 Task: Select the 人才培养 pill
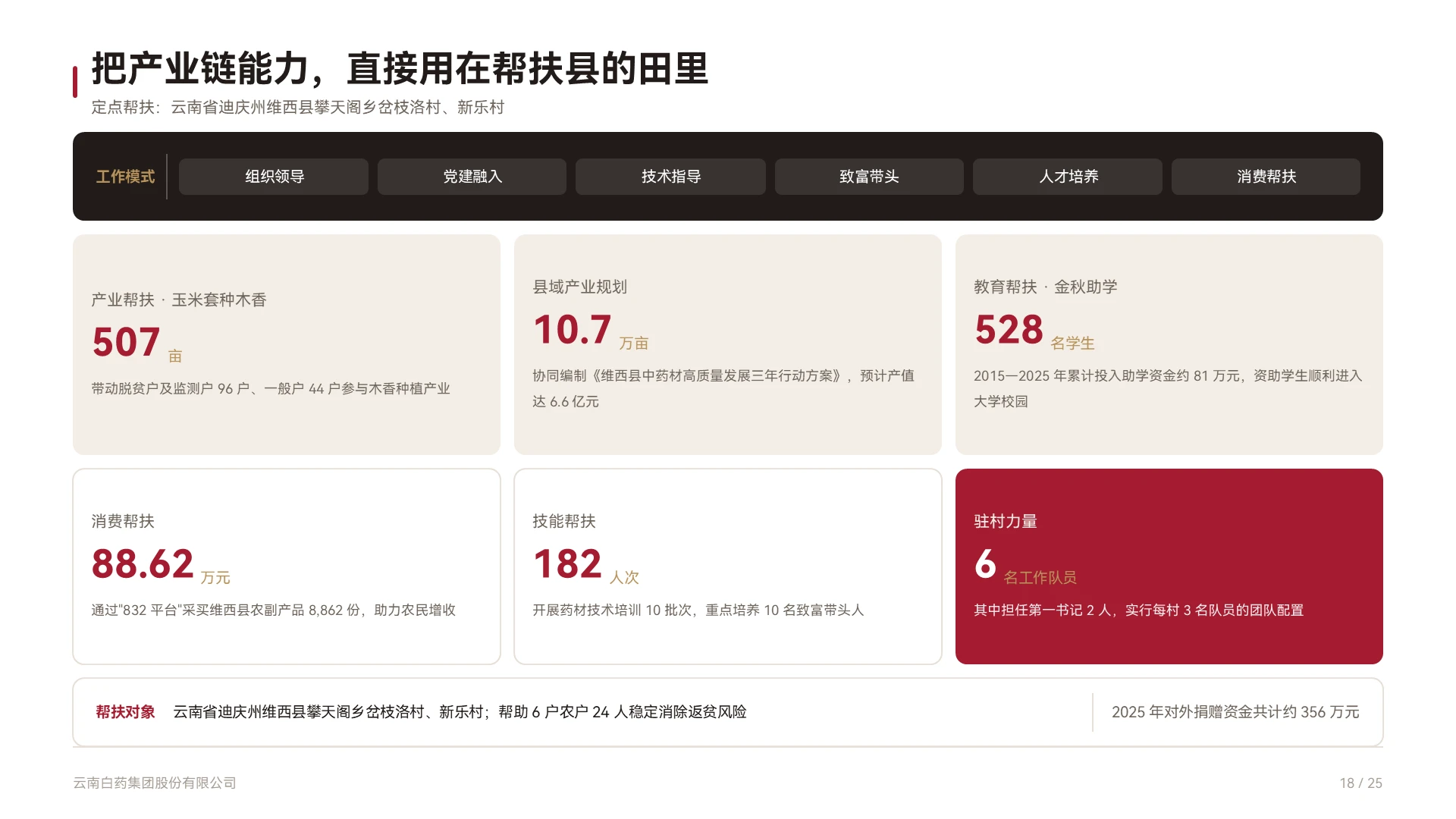point(1068,177)
